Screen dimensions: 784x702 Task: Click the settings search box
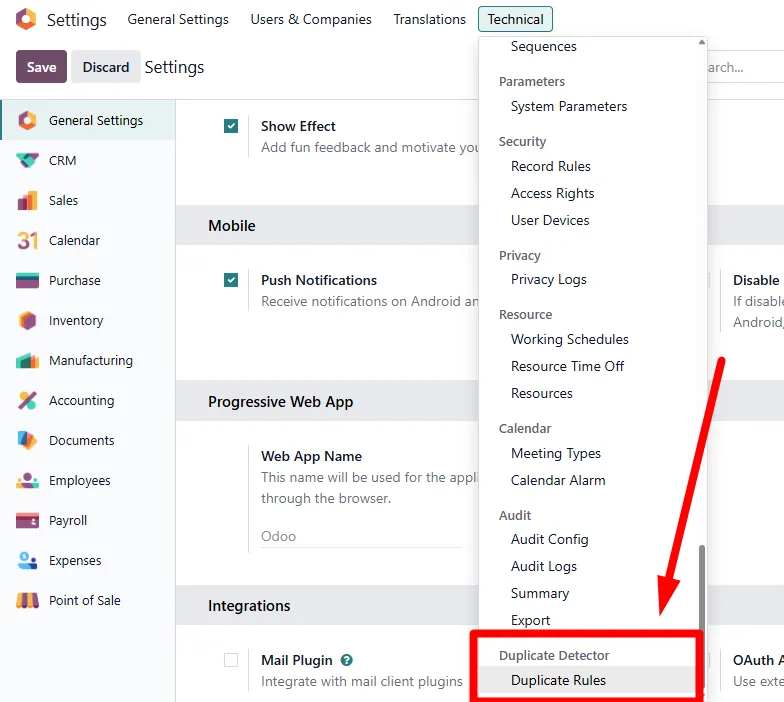746,67
